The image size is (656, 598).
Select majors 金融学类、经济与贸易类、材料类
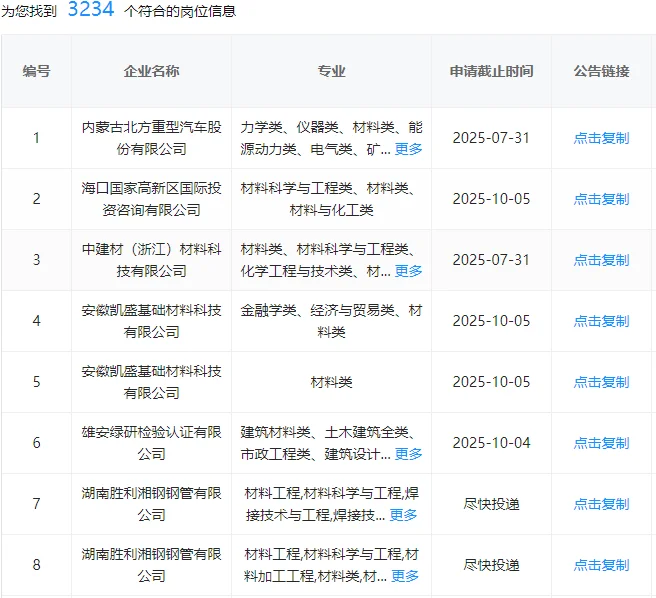[x=331, y=321]
